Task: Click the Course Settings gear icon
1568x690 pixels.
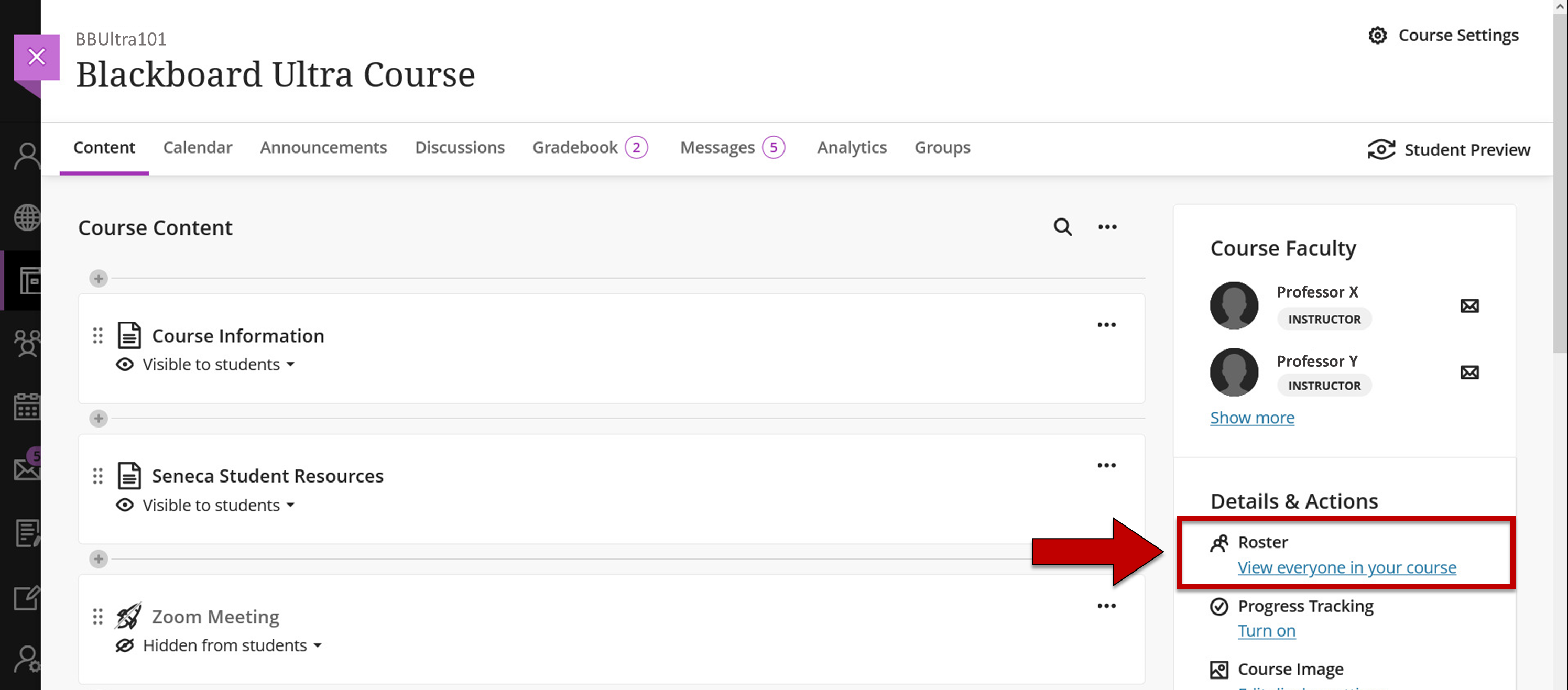Action: point(1377,35)
